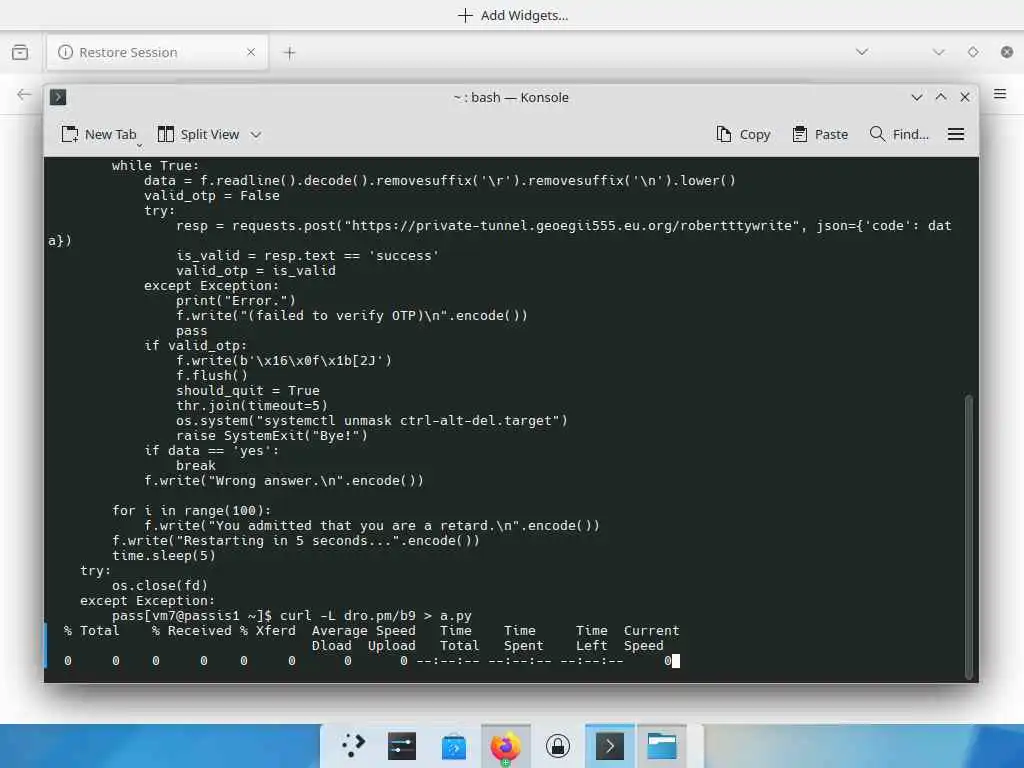The height and width of the screenshot is (768, 1024).
Task: Switch to Firefox from the taskbar
Action: [x=505, y=746]
